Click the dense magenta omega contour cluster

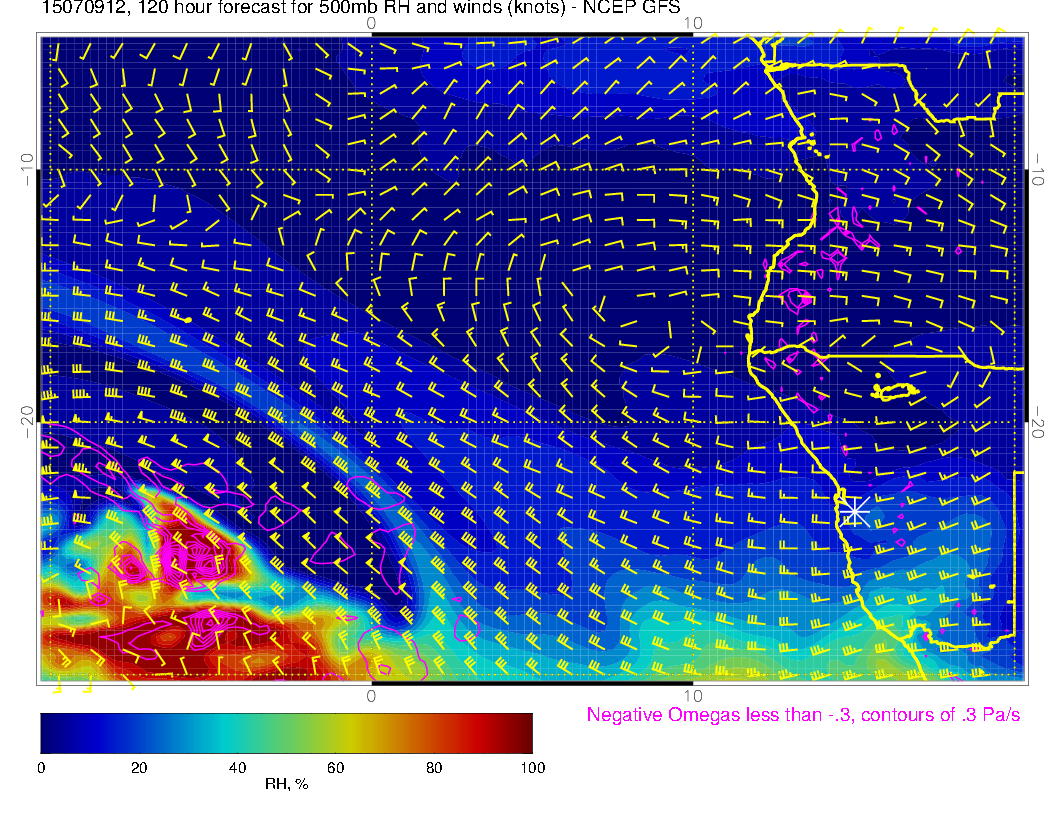click(x=190, y=560)
